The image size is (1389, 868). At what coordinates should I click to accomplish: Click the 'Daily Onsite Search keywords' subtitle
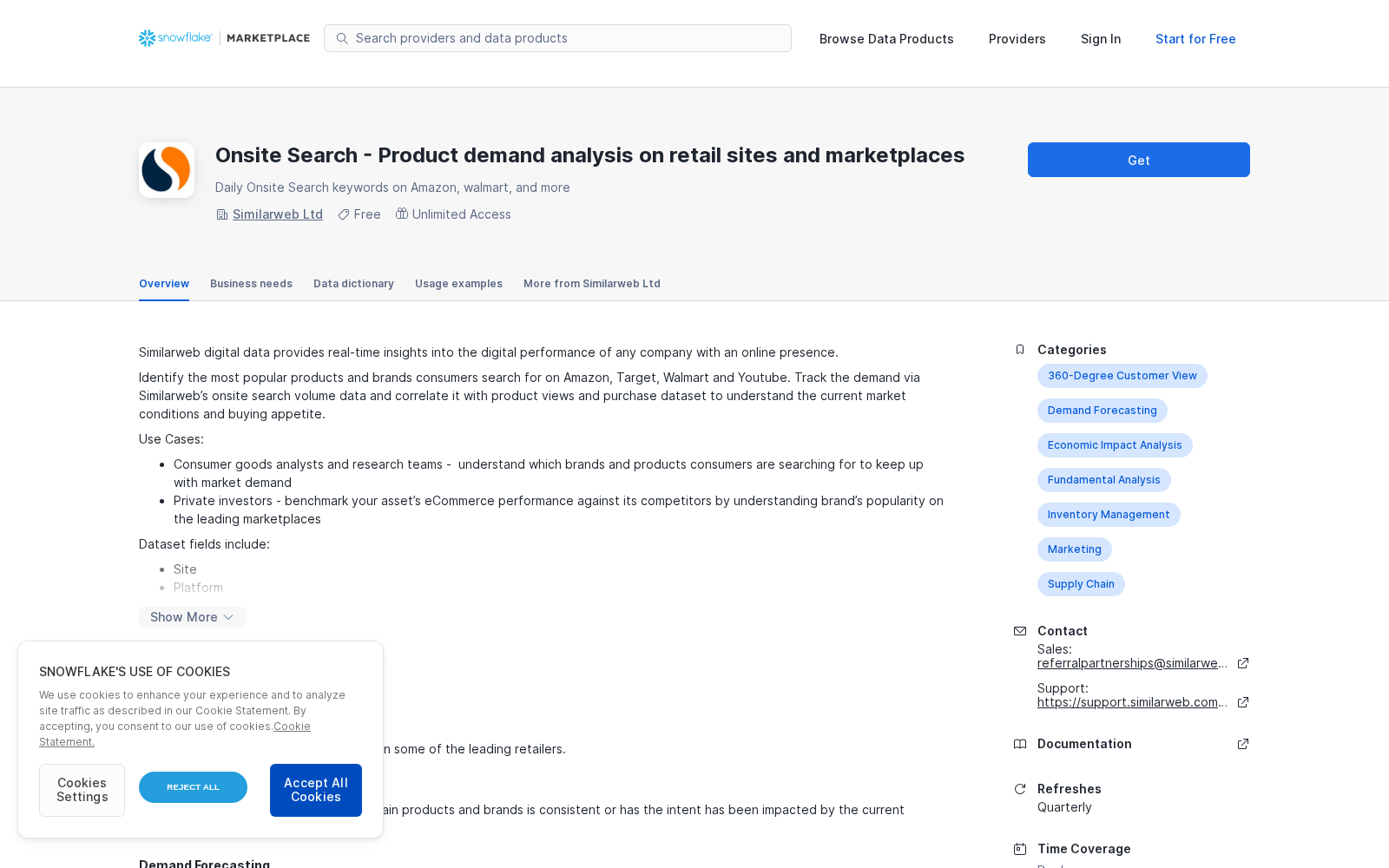click(392, 187)
